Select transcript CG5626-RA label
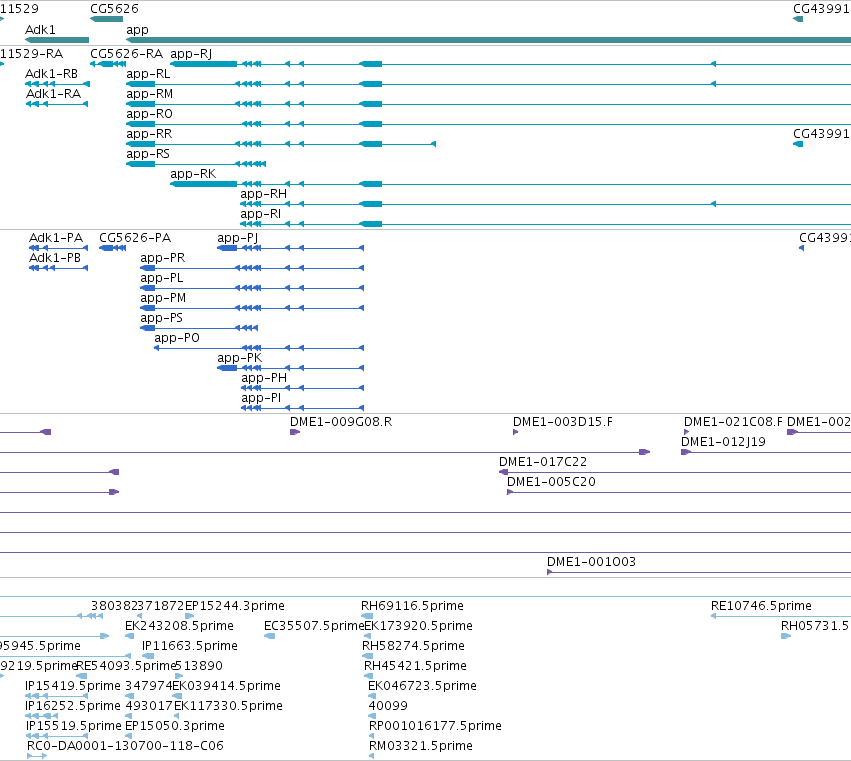851x761 pixels. pyautogui.click(x=126, y=54)
